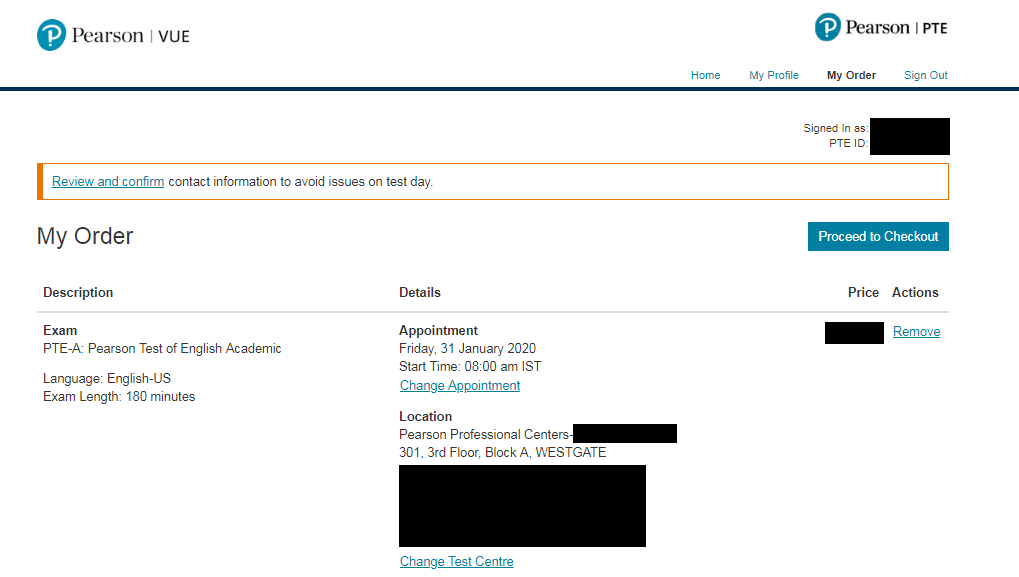
Task: Click the My Order page heading
Action: [x=85, y=236]
